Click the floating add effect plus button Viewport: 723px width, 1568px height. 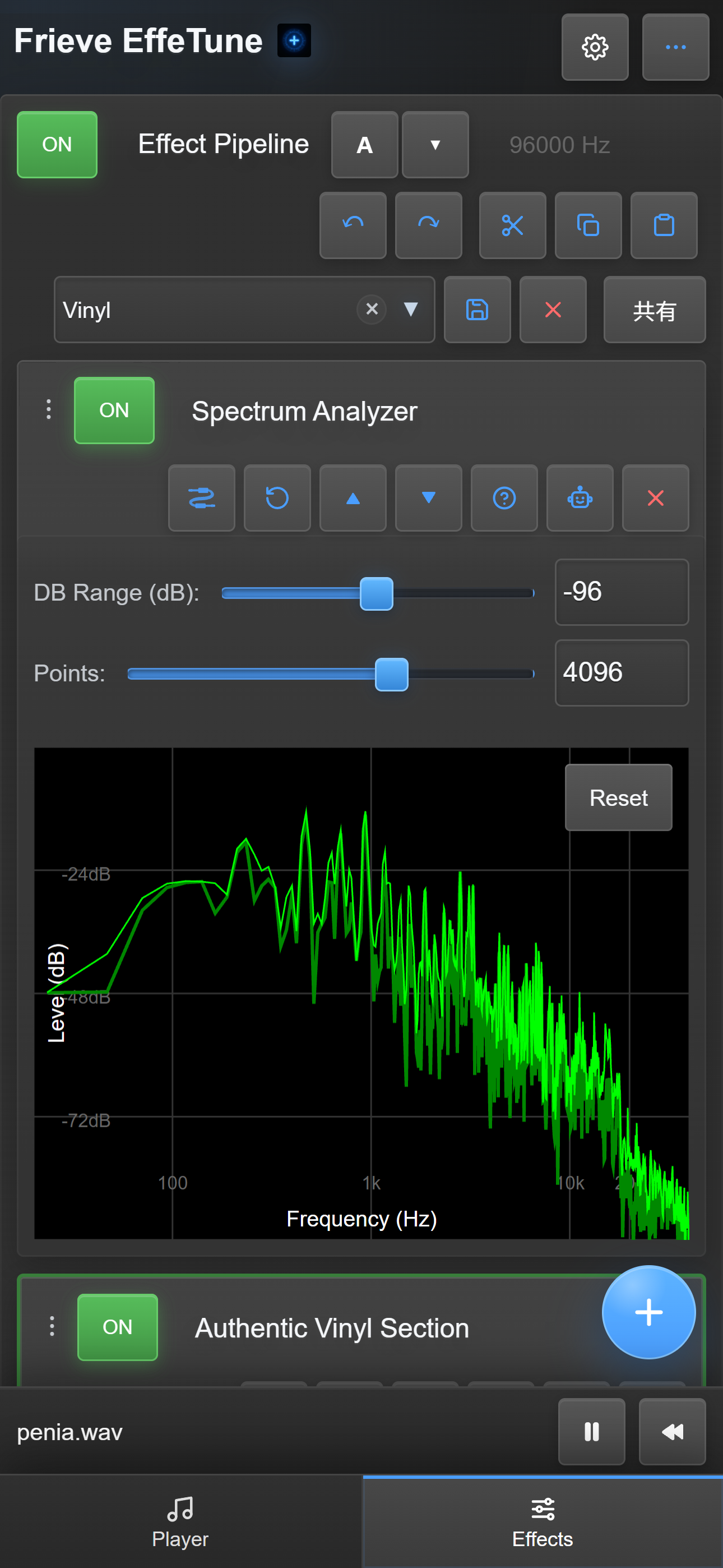(648, 1312)
